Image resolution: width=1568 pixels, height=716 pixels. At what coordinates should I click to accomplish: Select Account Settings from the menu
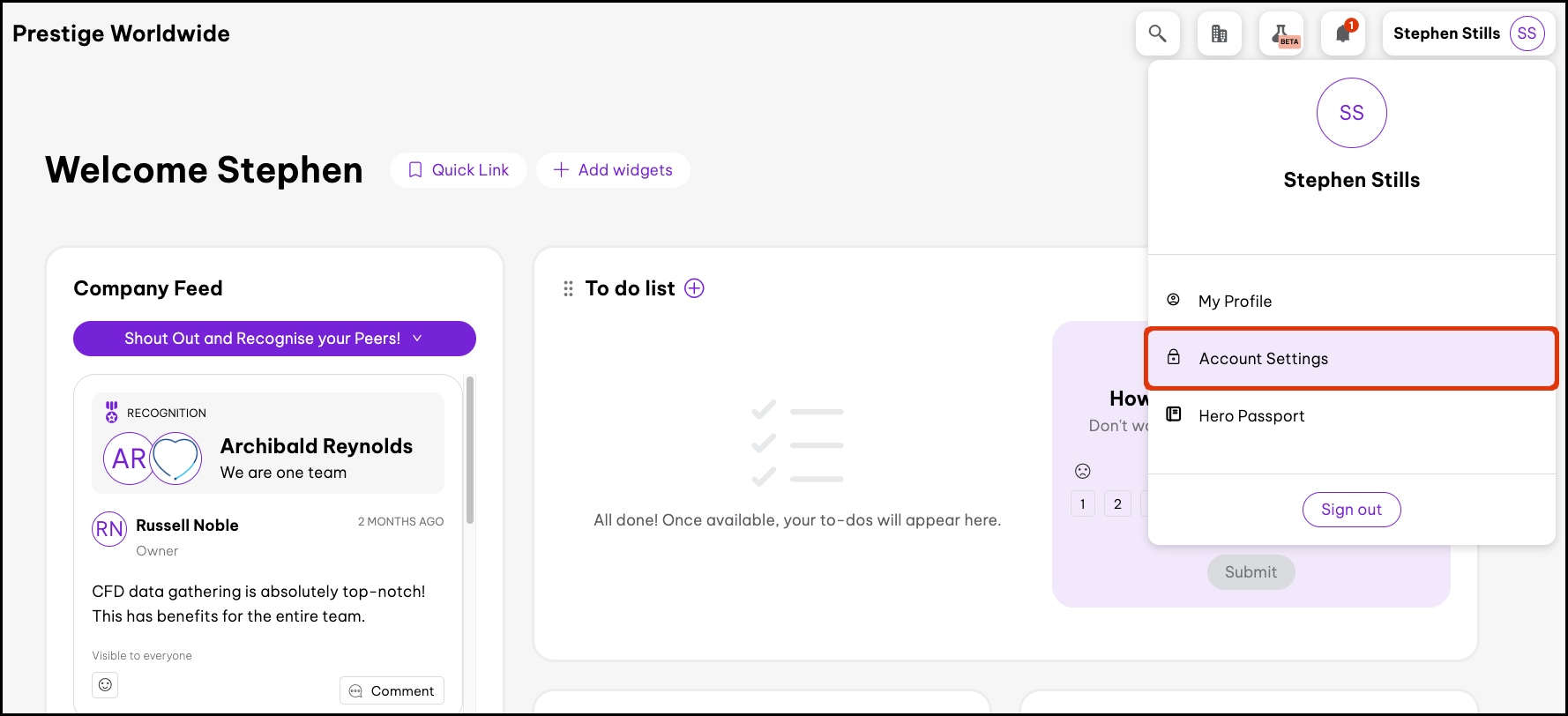tap(1263, 359)
